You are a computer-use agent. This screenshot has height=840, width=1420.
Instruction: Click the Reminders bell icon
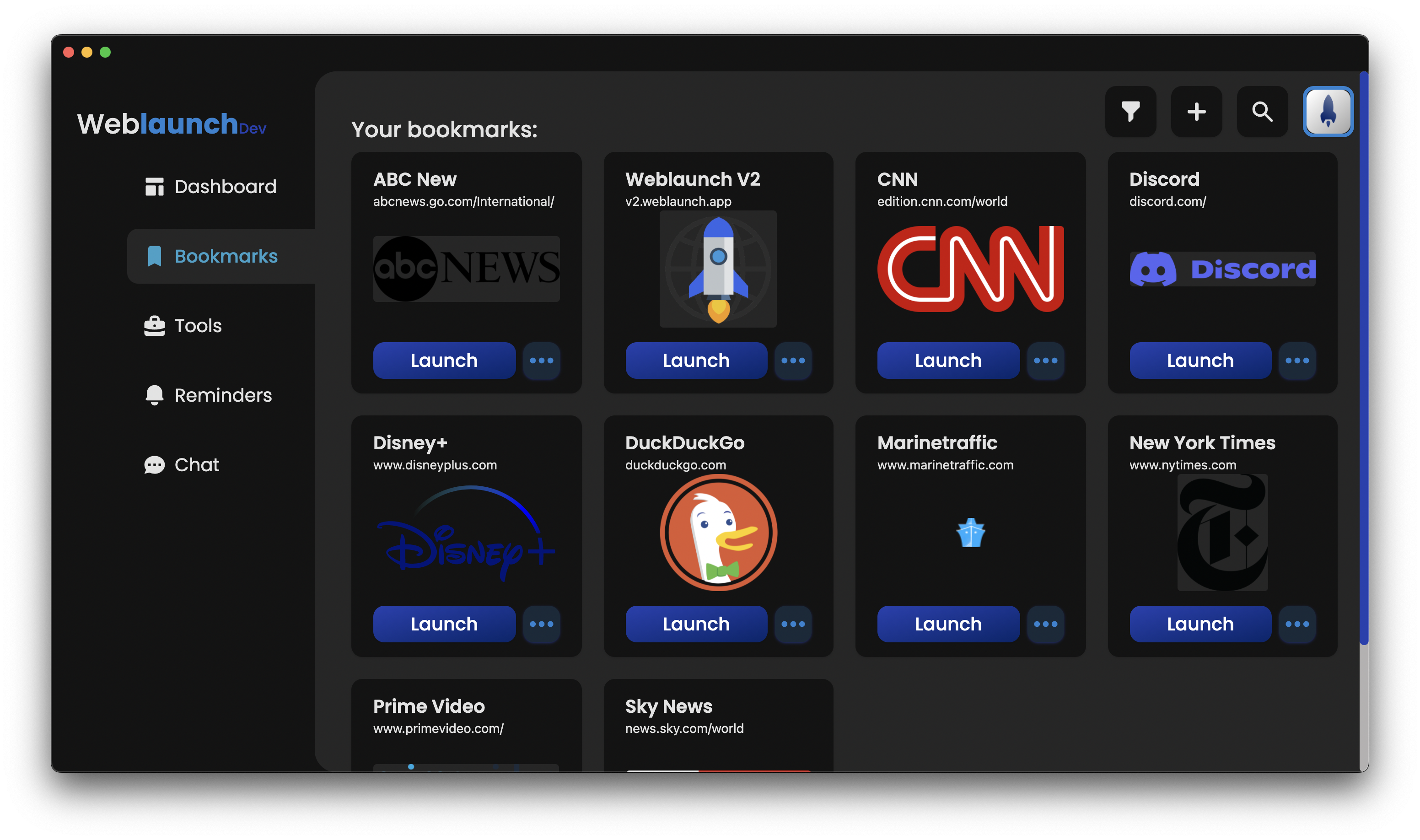click(155, 395)
